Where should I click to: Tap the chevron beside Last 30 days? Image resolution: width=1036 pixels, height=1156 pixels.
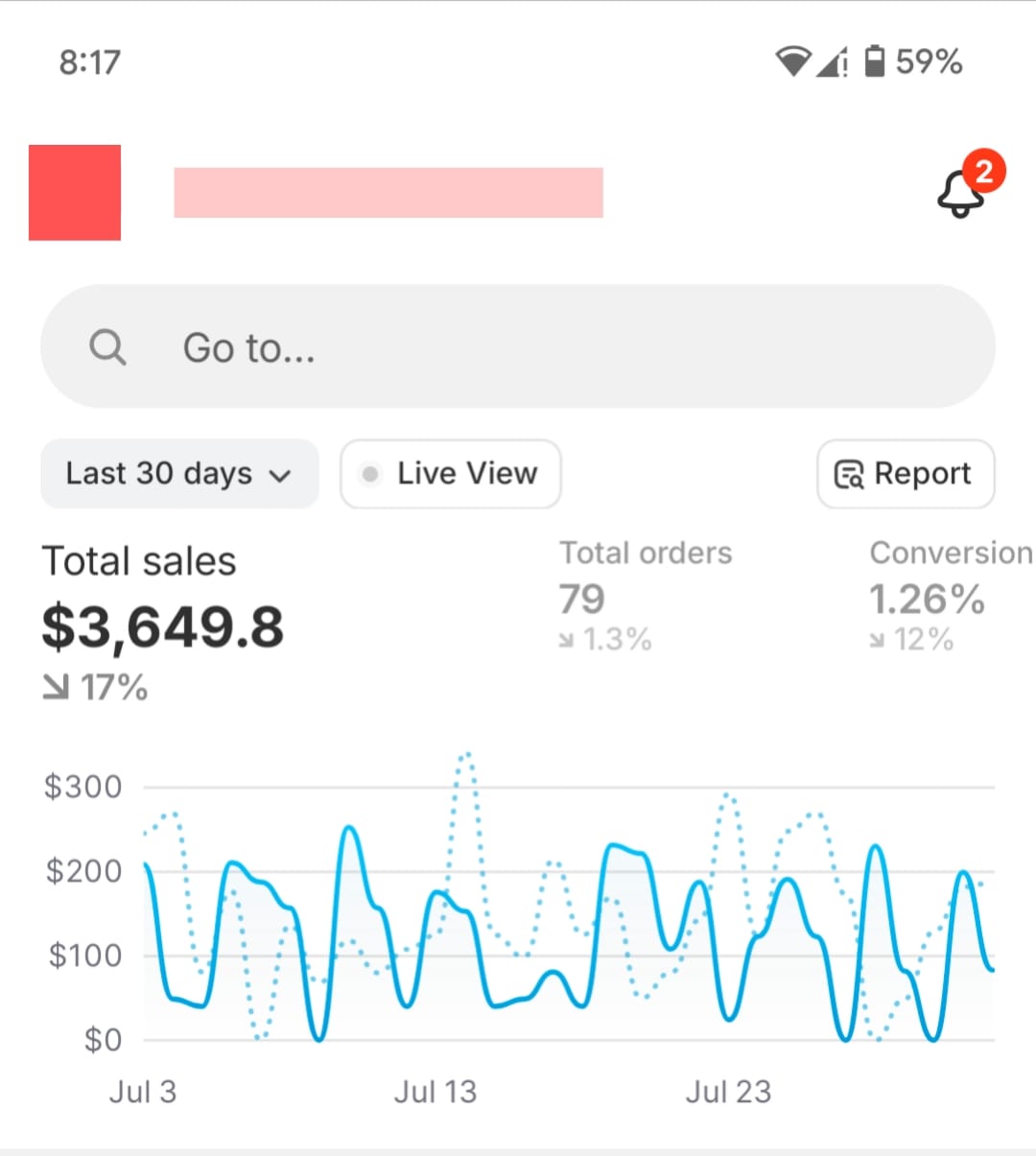coord(280,476)
